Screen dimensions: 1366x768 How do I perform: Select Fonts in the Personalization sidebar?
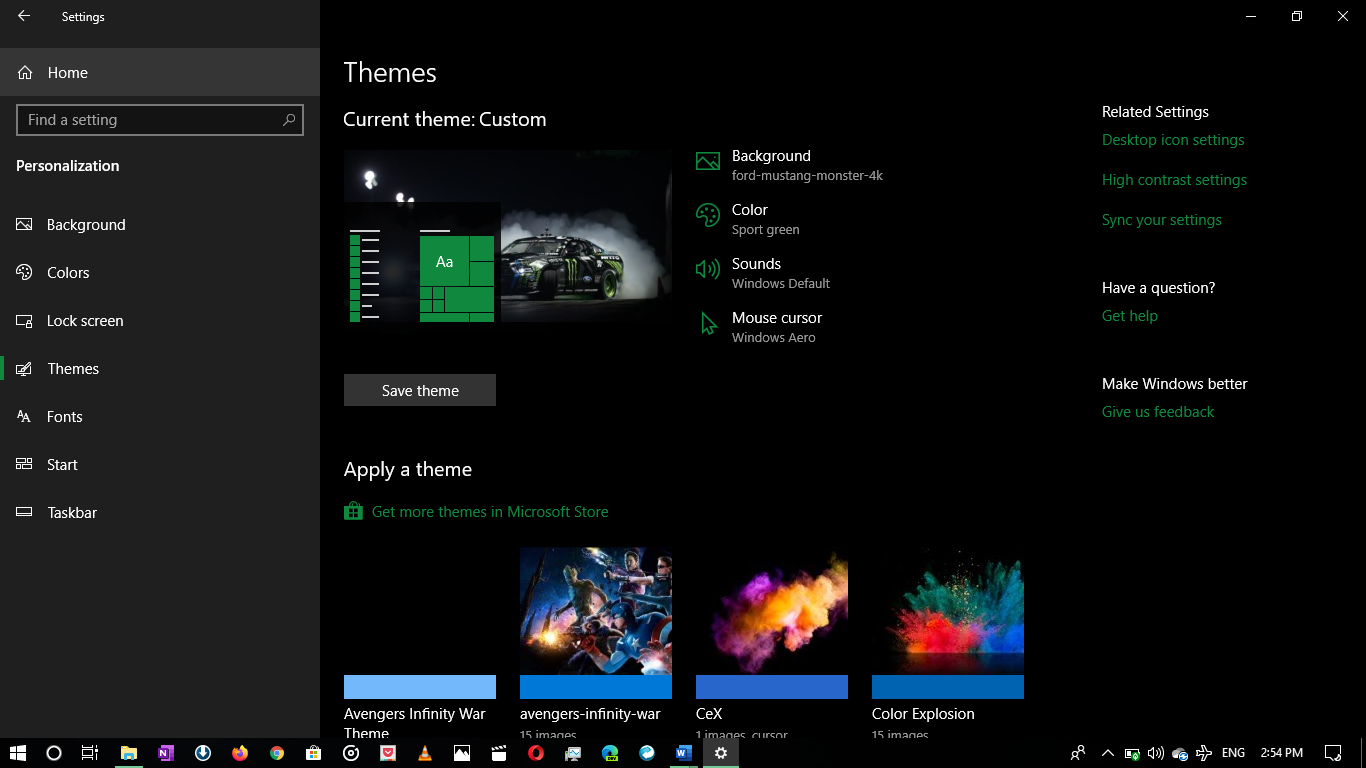64,417
